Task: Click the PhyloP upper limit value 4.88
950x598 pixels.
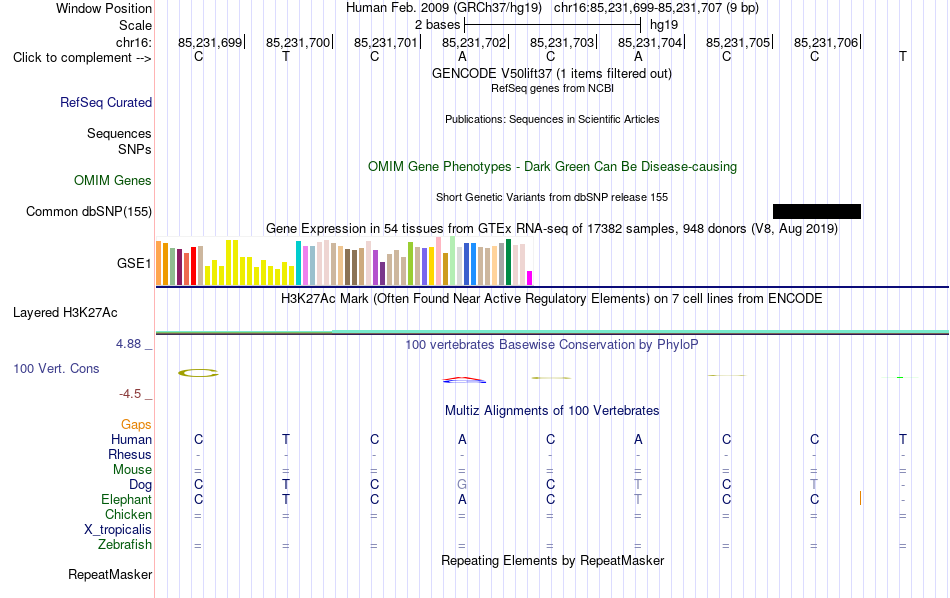Action: [x=128, y=344]
